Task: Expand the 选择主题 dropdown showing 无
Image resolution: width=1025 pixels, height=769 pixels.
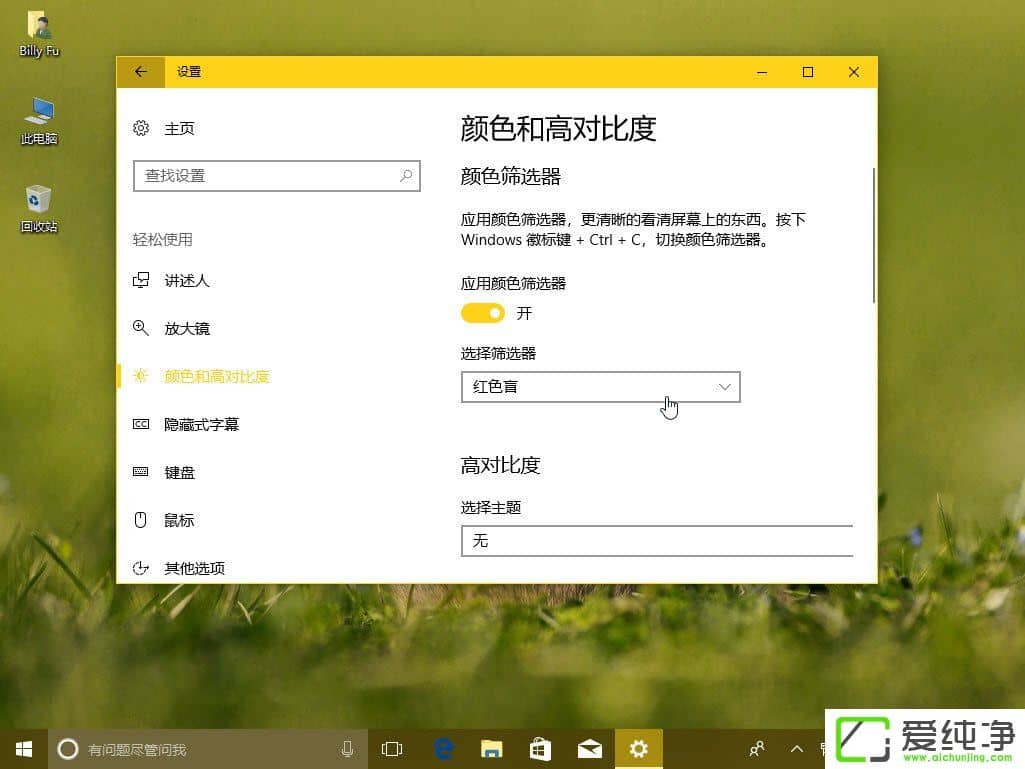Action: coord(657,541)
